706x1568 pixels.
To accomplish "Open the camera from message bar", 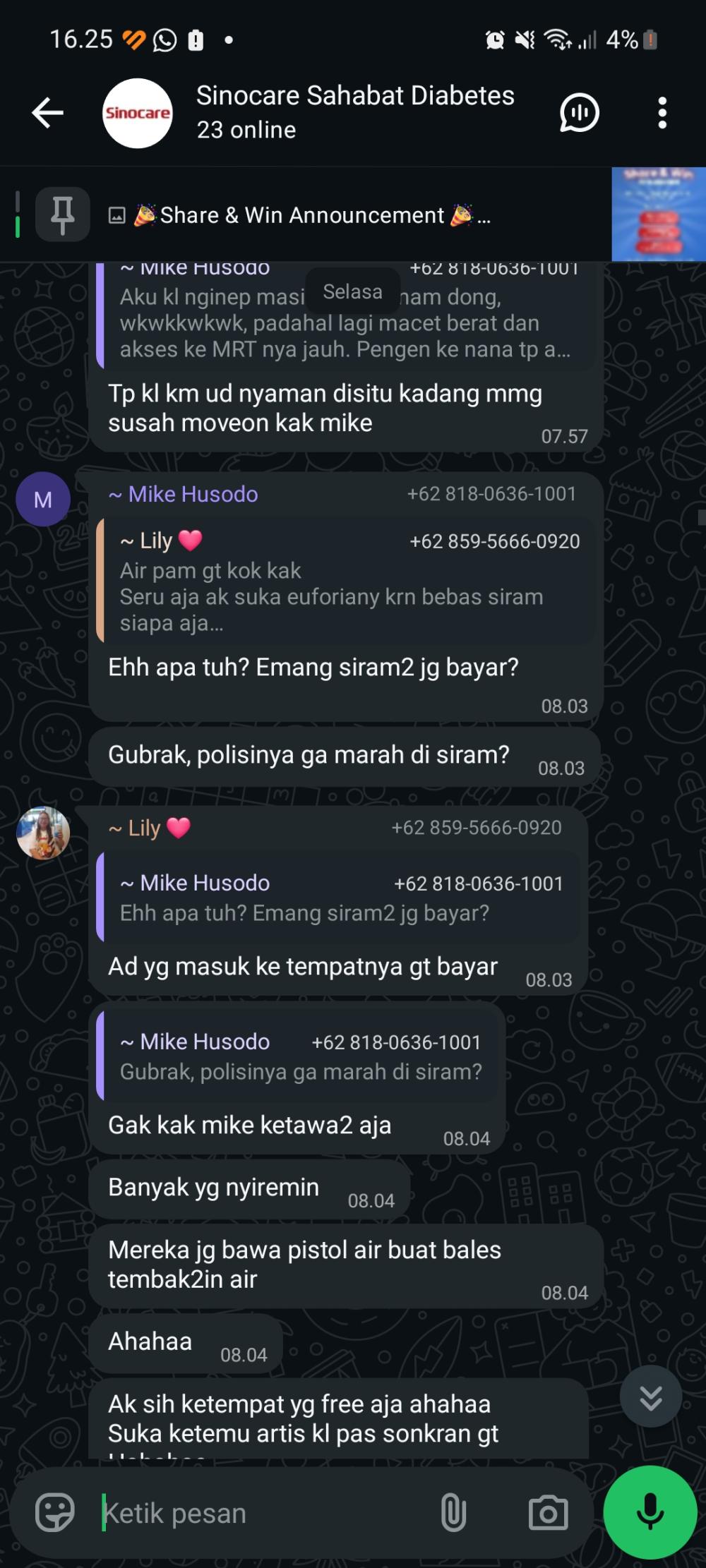I will click(548, 1514).
